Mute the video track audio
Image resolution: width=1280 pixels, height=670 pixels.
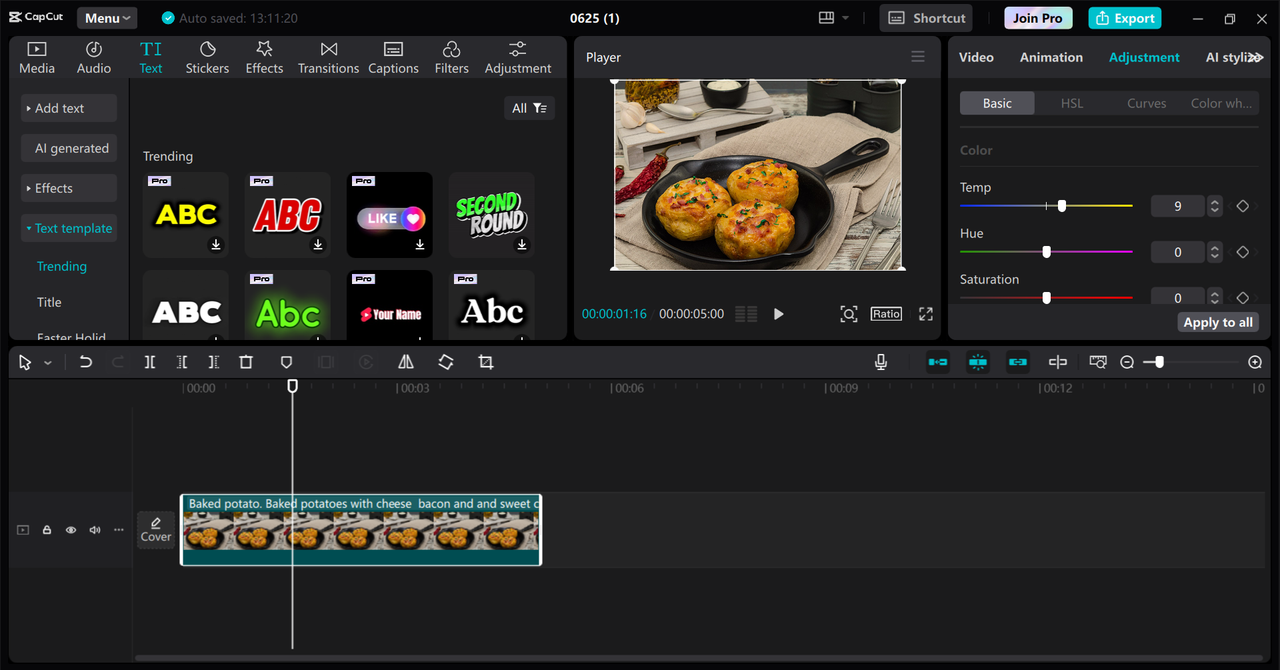[x=95, y=530]
